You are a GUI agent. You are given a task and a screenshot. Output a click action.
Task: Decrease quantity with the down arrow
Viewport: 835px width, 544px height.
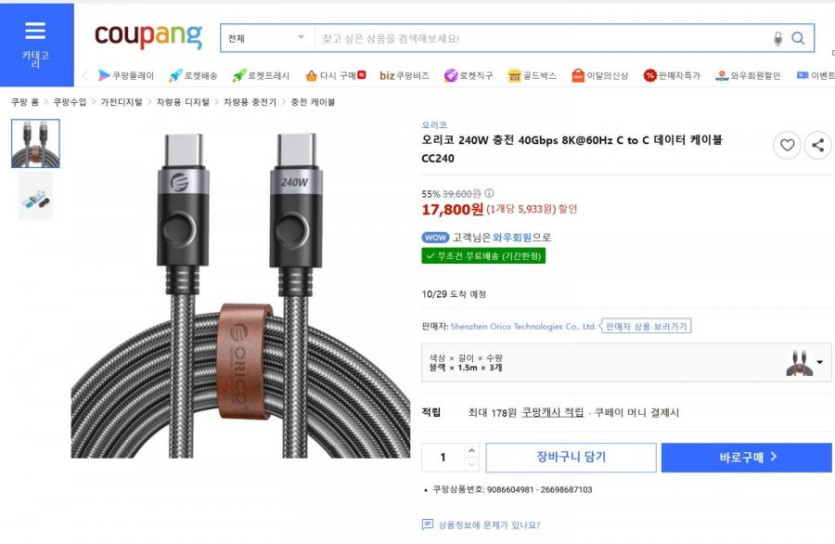coord(472,464)
